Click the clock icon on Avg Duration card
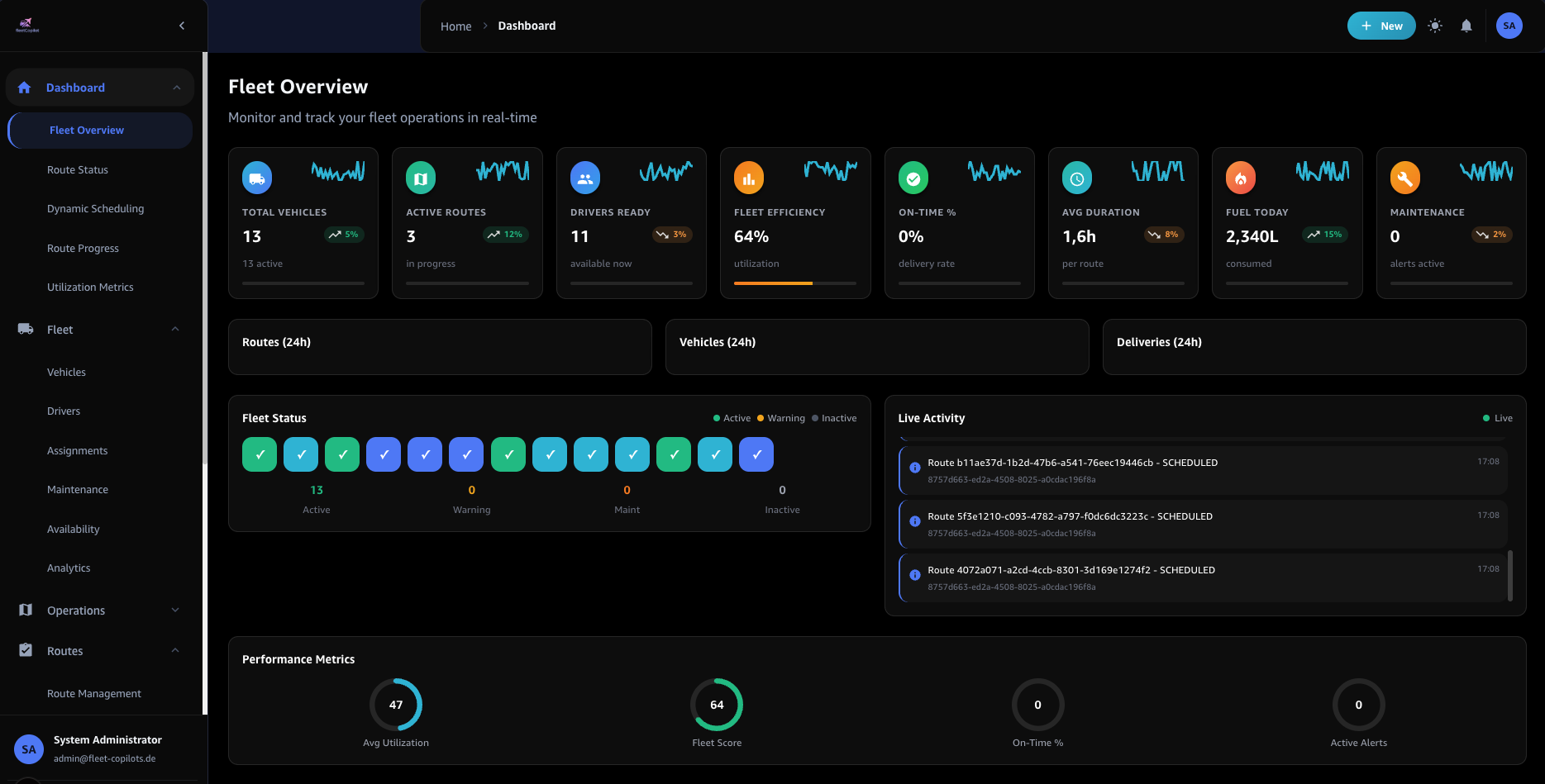1545x784 pixels. click(x=1075, y=177)
